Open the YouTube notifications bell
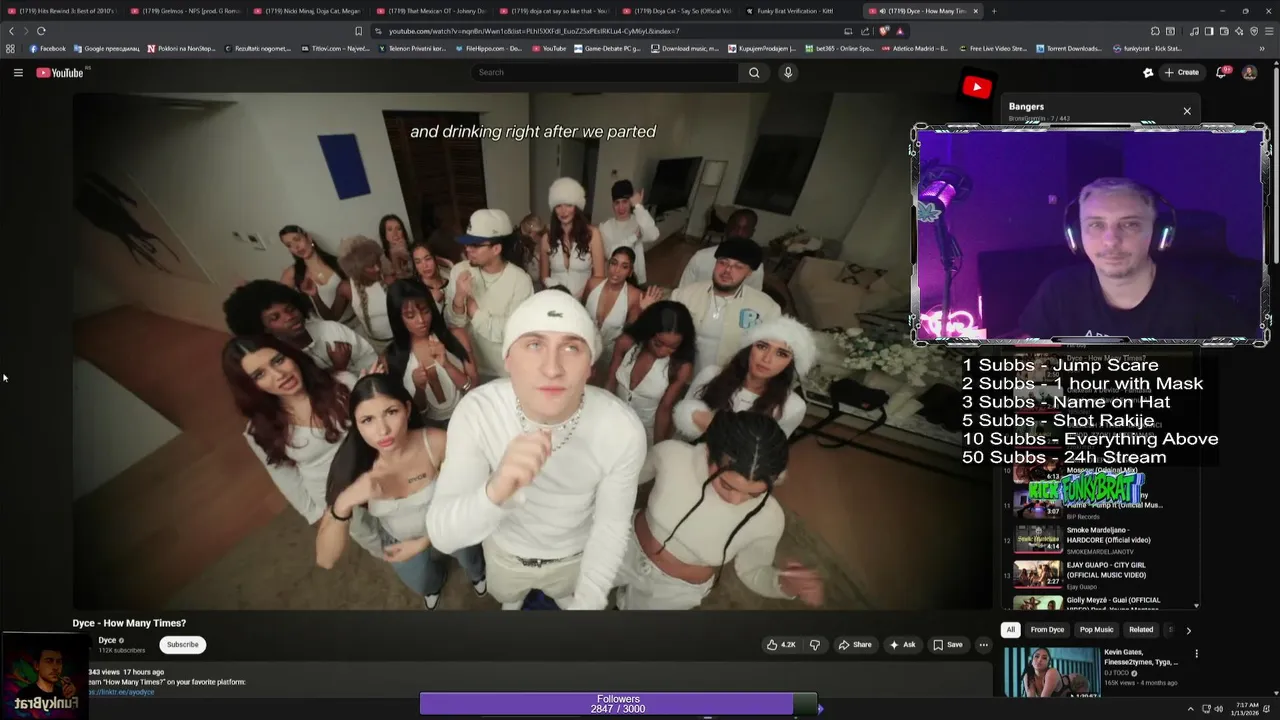This screenshot has width=1280, height=720. (1221, 72)
